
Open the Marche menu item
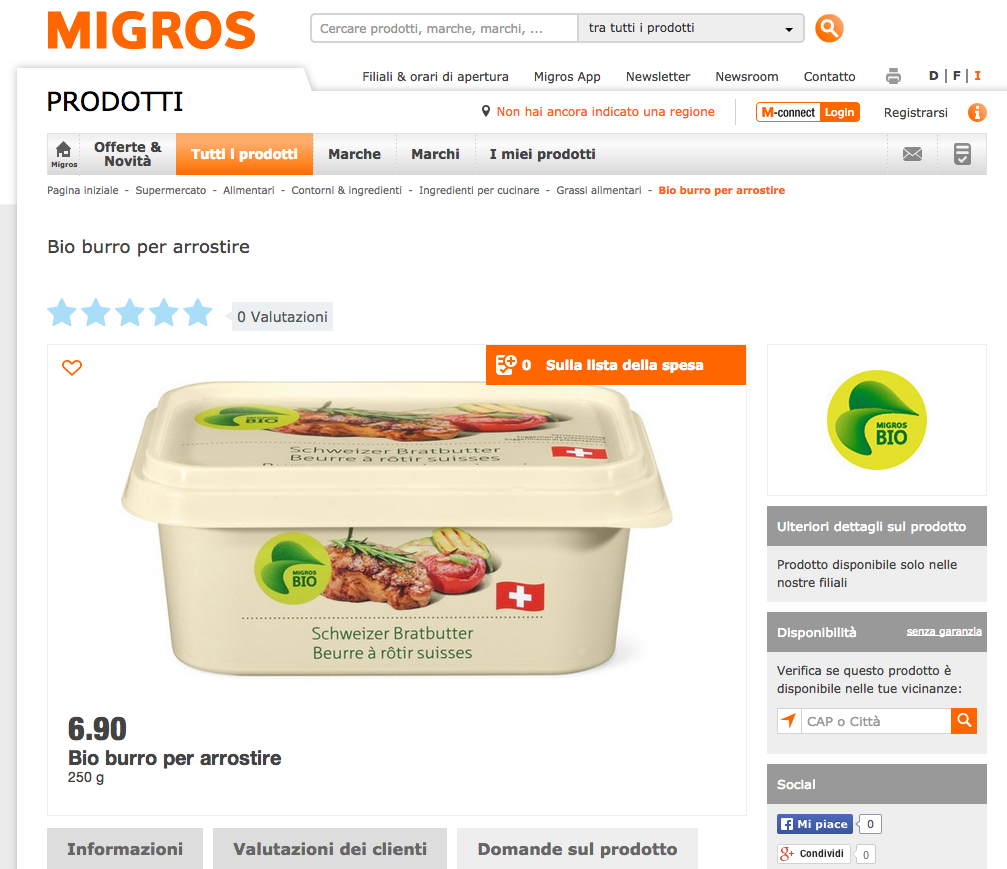coord(355,154)
